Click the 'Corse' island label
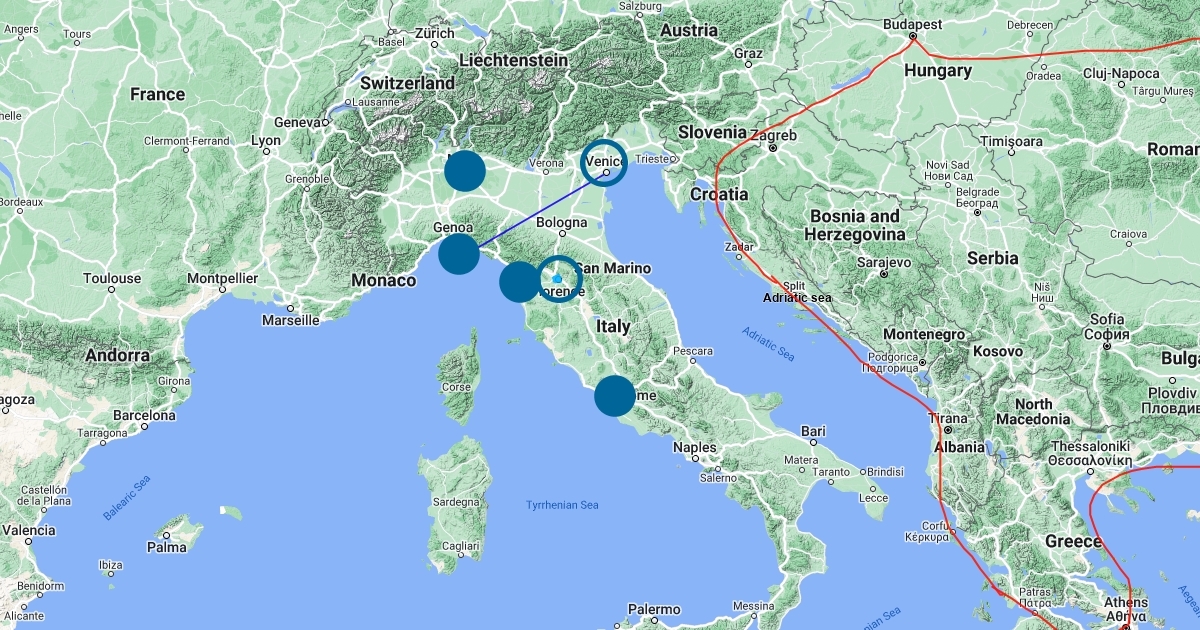 [x=457, y=387]
